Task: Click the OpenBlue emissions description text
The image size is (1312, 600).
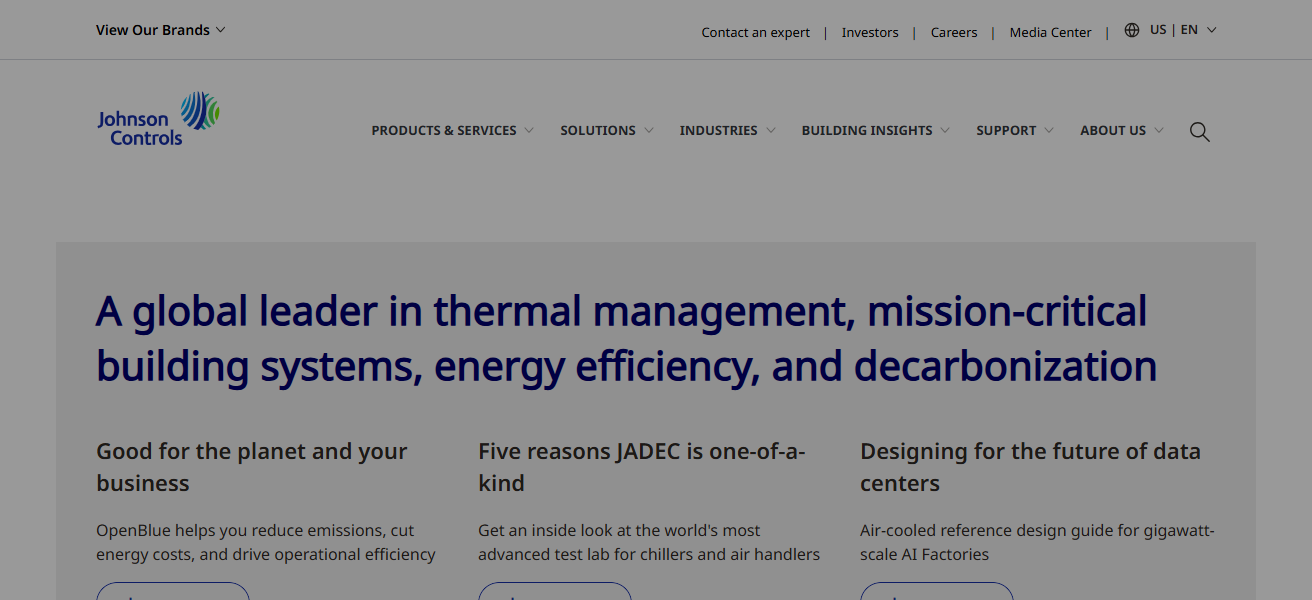Action: click(266, 542)
